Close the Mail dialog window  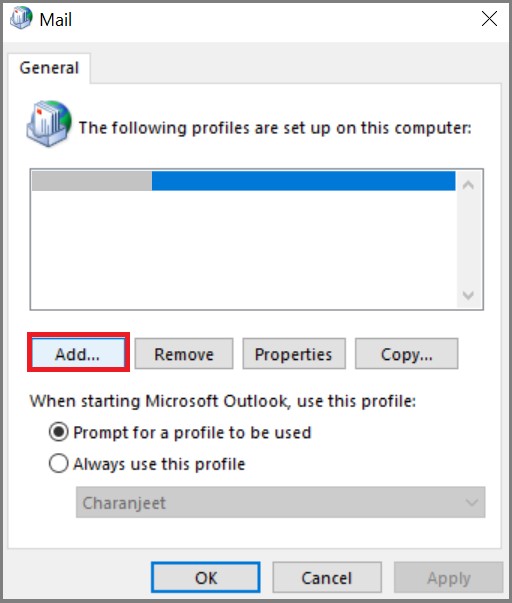[489, 18]
